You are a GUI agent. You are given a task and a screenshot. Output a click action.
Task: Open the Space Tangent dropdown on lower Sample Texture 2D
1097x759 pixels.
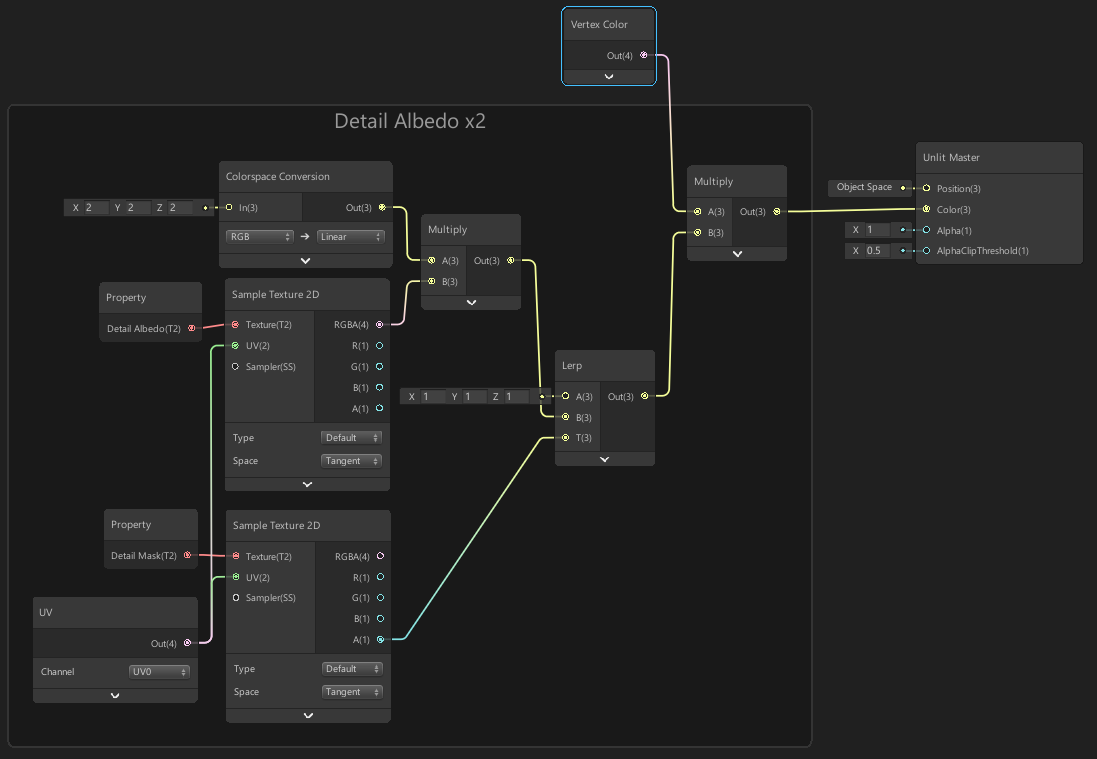(351, 691)
